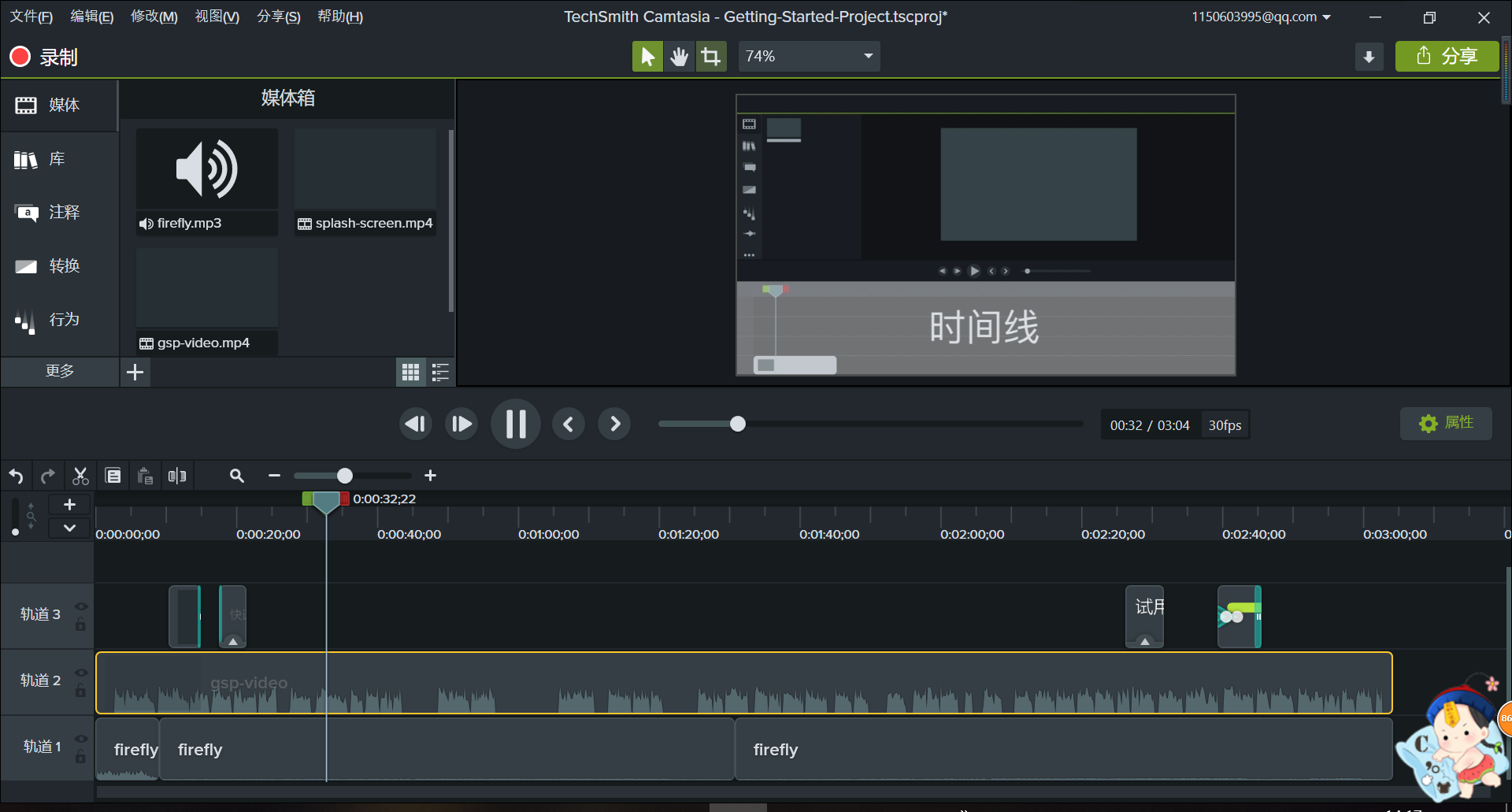This screenshot has height=812, width=1512.
Task: Open the 修改(M) menu
Action: click(154, 17)
